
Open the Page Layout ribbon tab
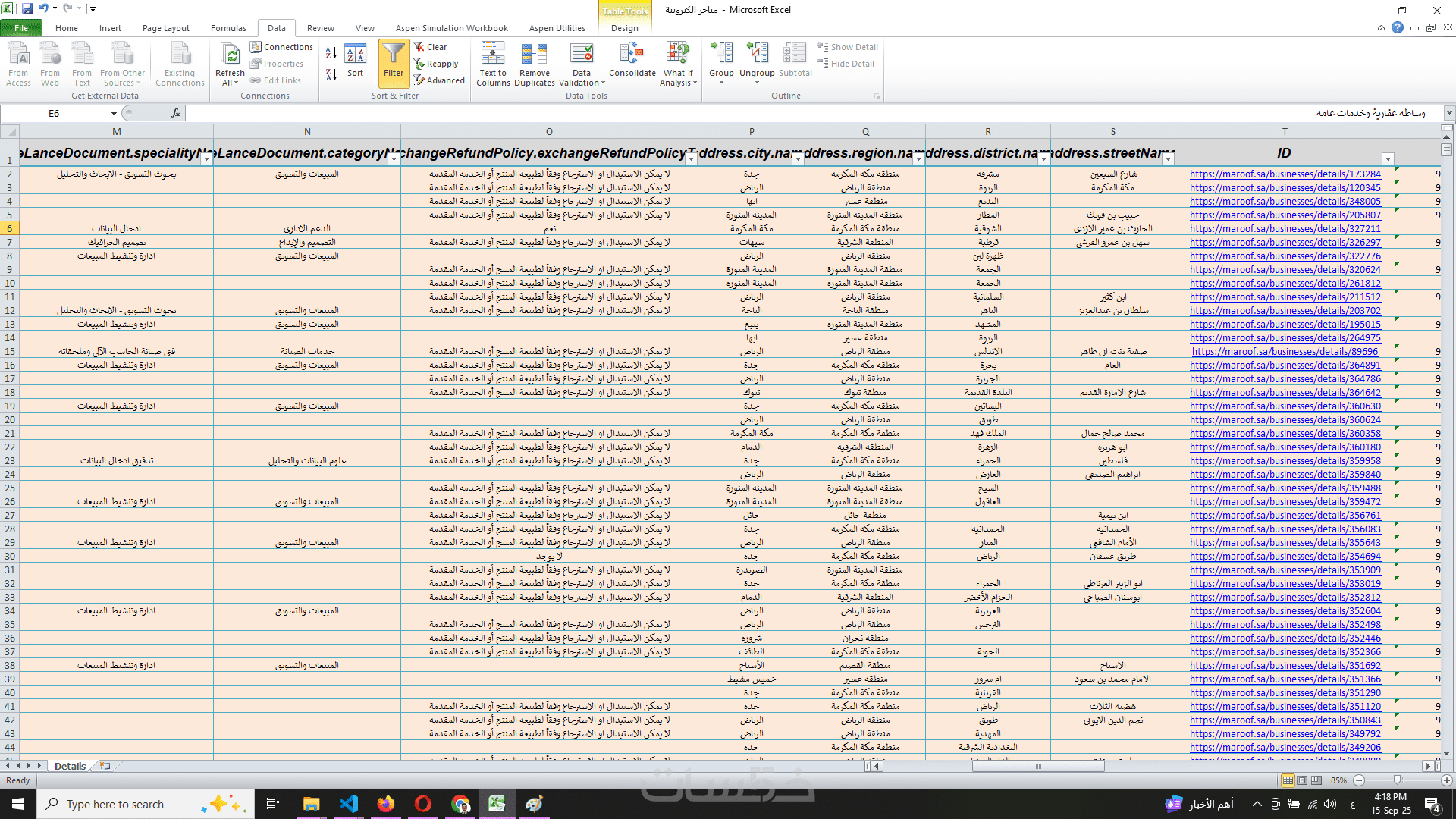(x=165, y=28)
